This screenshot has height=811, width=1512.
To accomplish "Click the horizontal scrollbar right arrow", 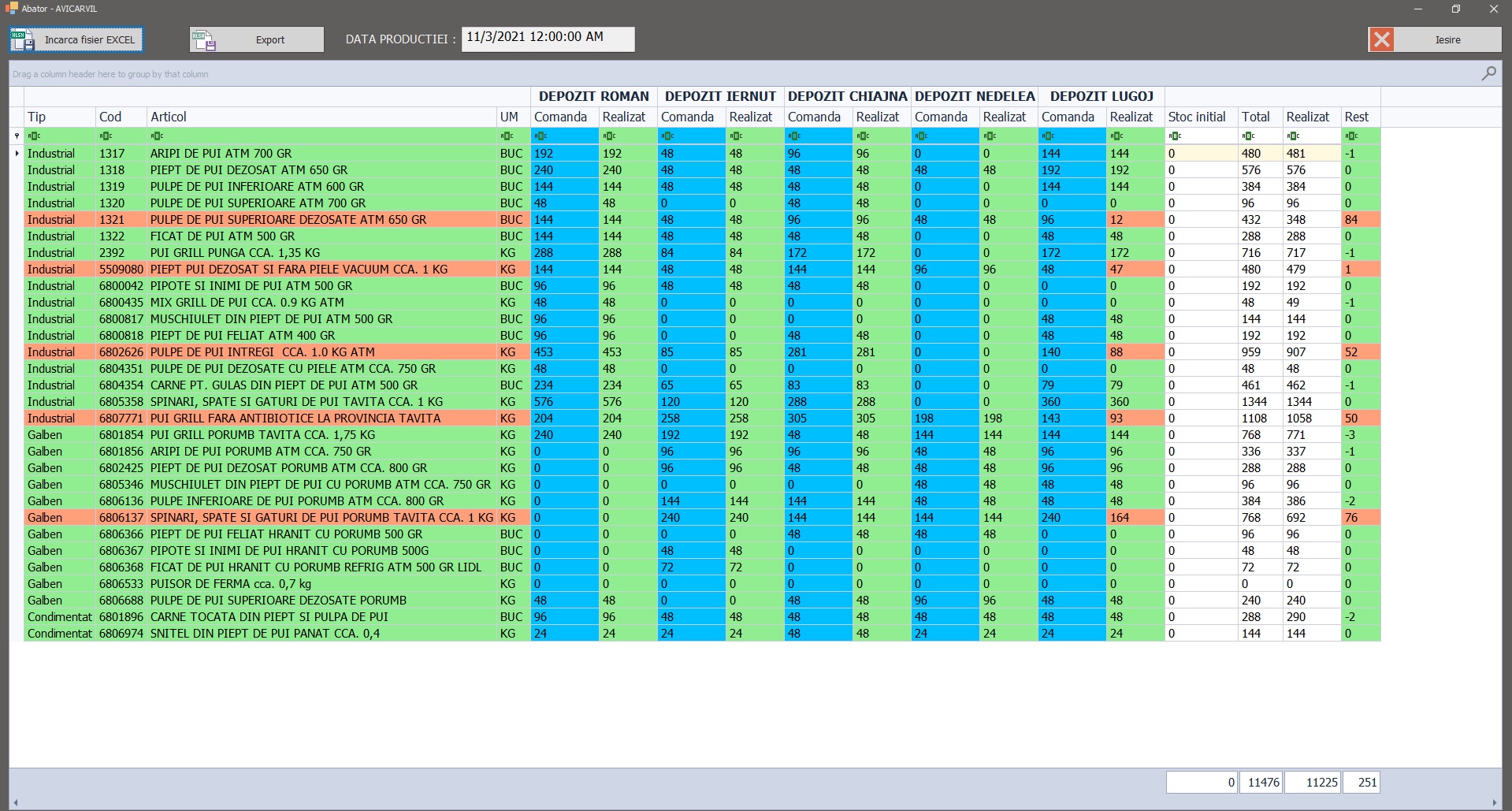I will (1494, 803).
